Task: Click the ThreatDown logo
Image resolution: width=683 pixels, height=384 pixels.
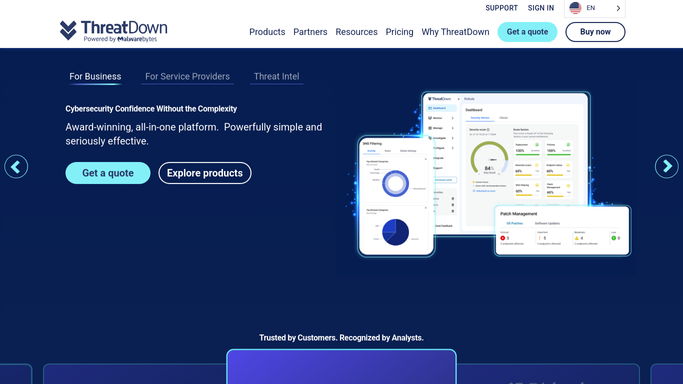Action: (113, 31)
